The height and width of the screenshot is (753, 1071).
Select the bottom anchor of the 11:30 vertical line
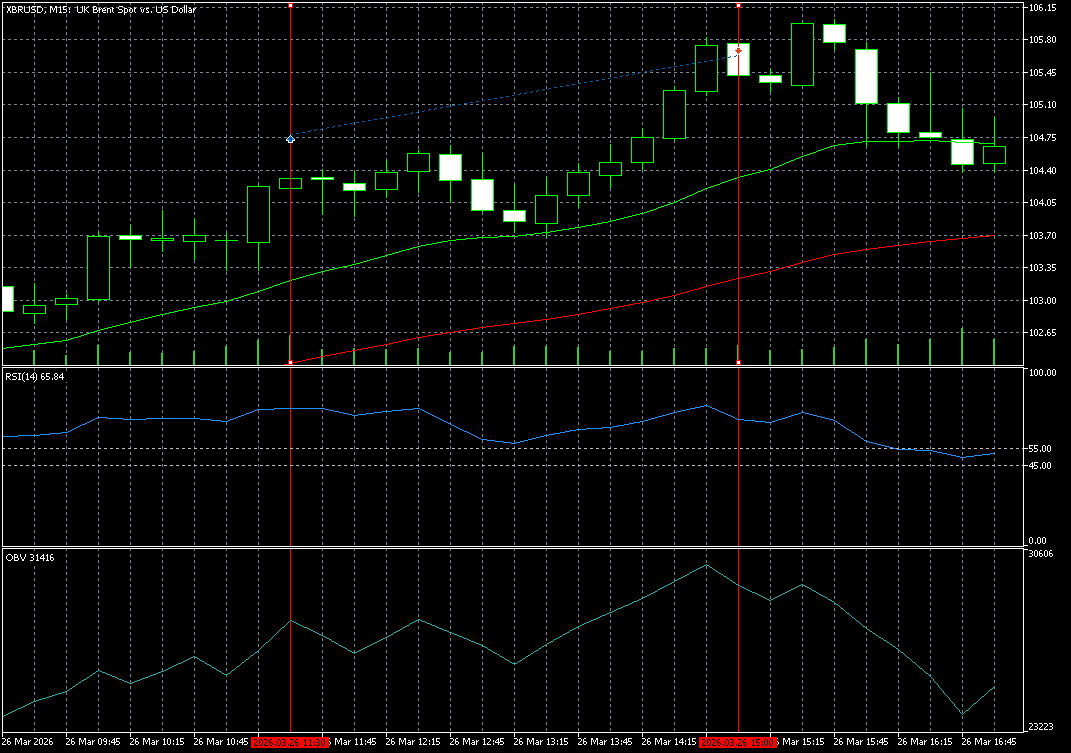click(x=290, y=362)
